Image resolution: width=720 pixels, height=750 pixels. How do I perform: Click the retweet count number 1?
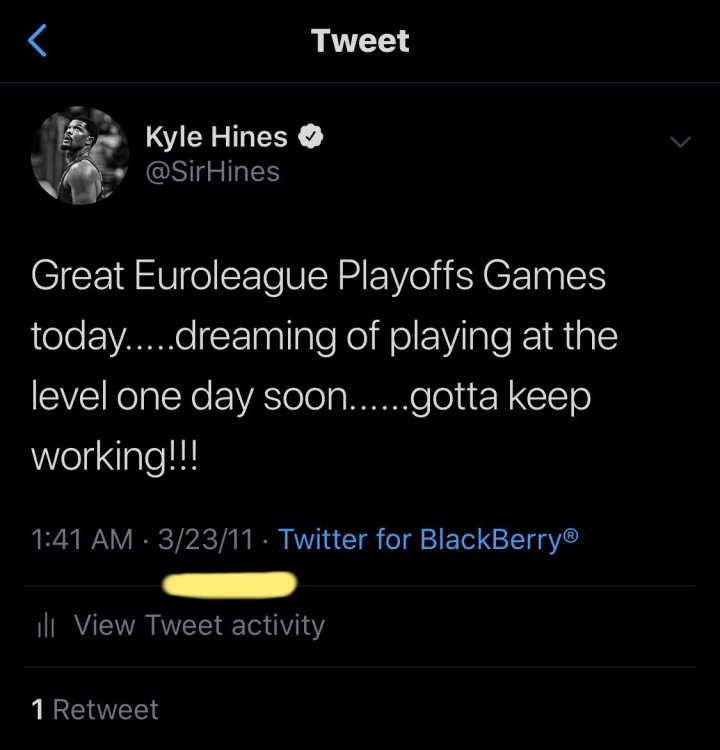tap(37, 710)
